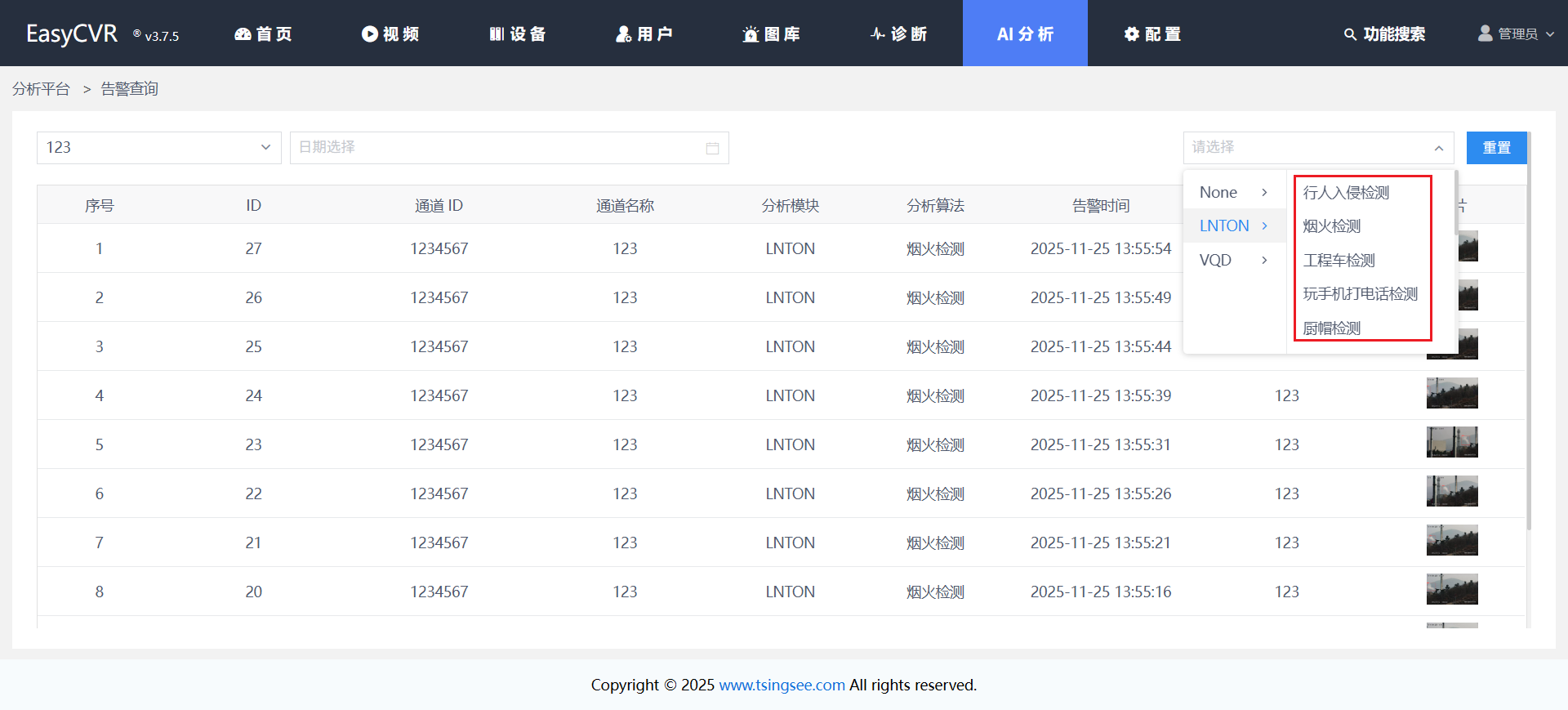Open the calendar icon in date picker
Viewport: 1568px width, 710px height.
coord(712,148)
